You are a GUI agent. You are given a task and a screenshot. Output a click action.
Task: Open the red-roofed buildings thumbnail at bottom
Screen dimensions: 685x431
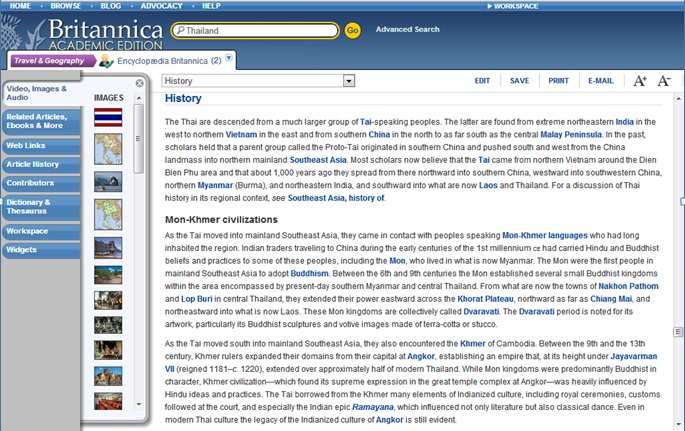pos(108,401)
